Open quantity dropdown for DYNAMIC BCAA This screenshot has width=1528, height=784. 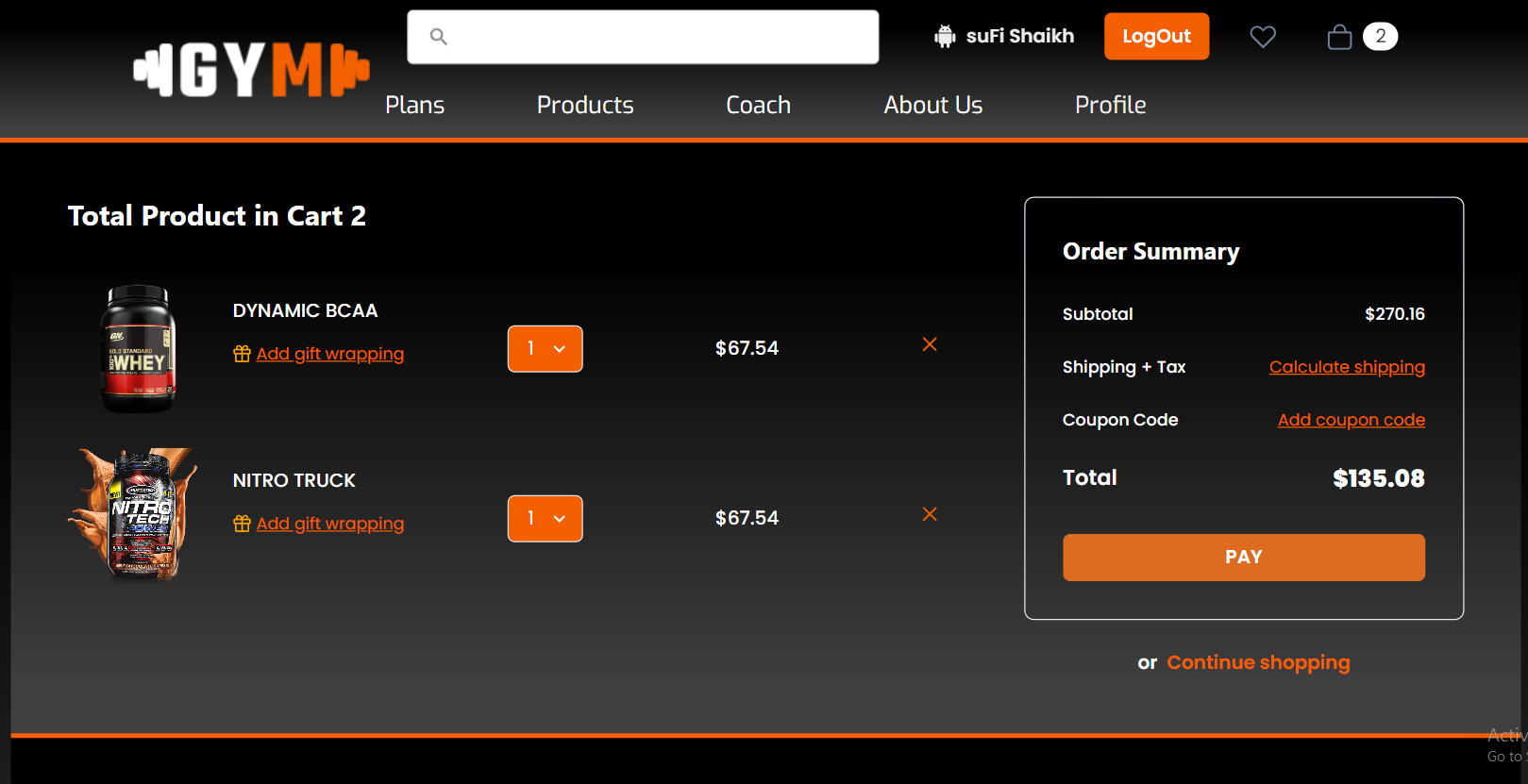pos(546,349)
